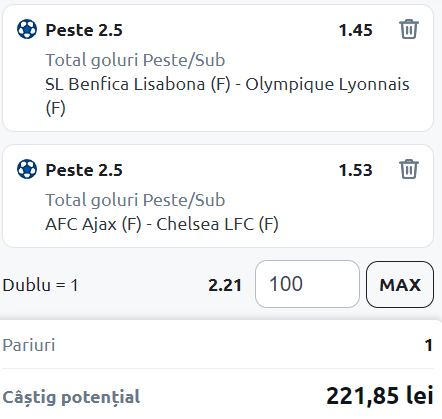Remove the Ajax vs Chelsea bet
The height and width of the screenshot is (419, 442).
pos(409,169)
